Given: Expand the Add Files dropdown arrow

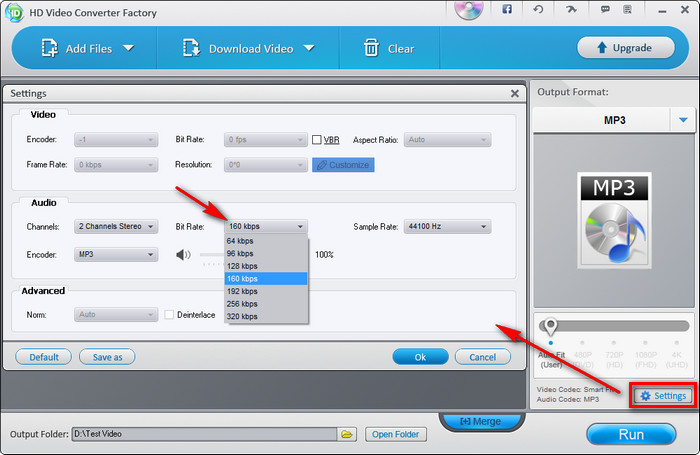Looking at the screenshot, I should [x=129, y=48].
